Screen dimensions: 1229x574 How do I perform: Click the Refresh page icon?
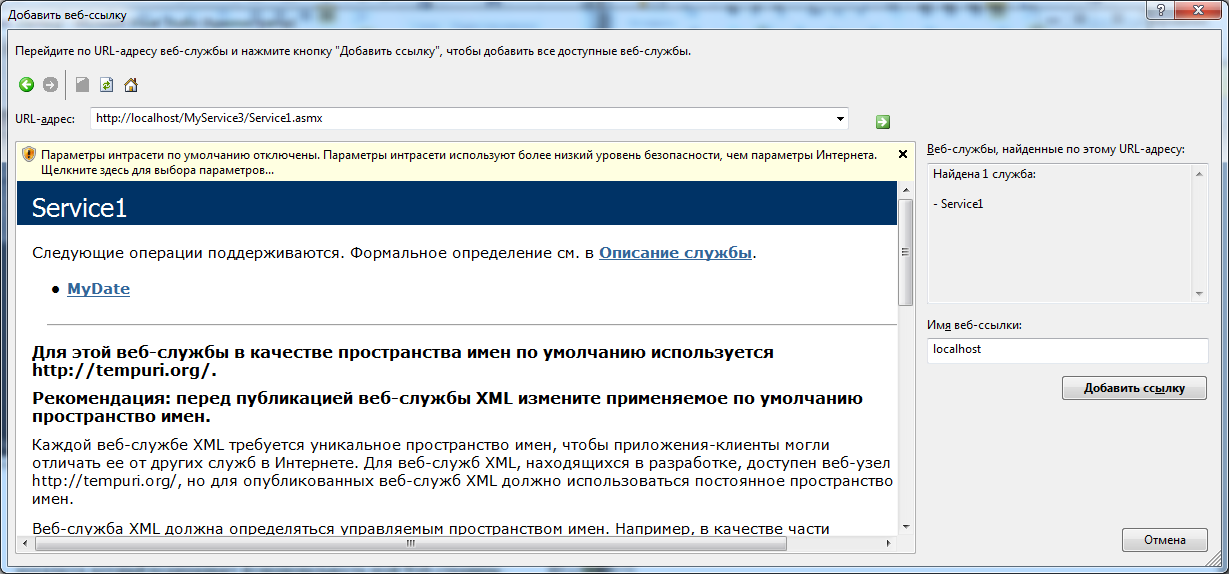(106, 85)
